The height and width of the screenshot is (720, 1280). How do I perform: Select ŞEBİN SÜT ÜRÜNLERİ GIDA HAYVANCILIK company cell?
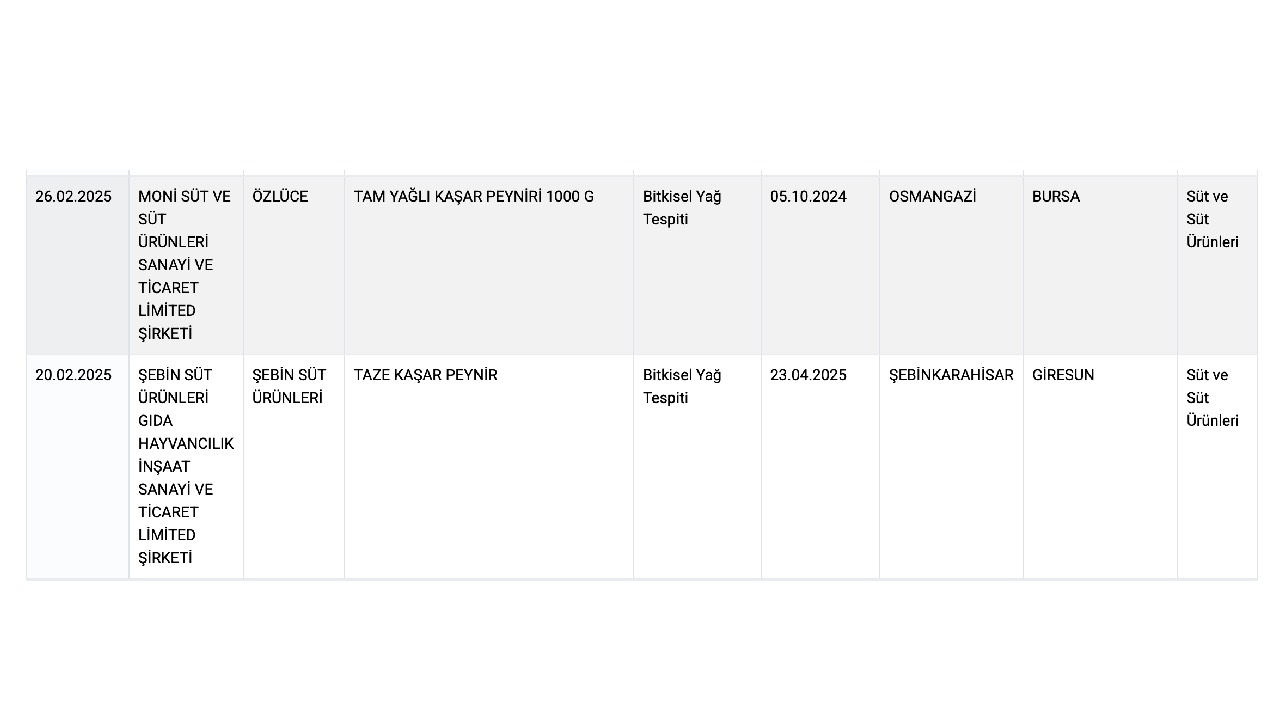(186, 466)
